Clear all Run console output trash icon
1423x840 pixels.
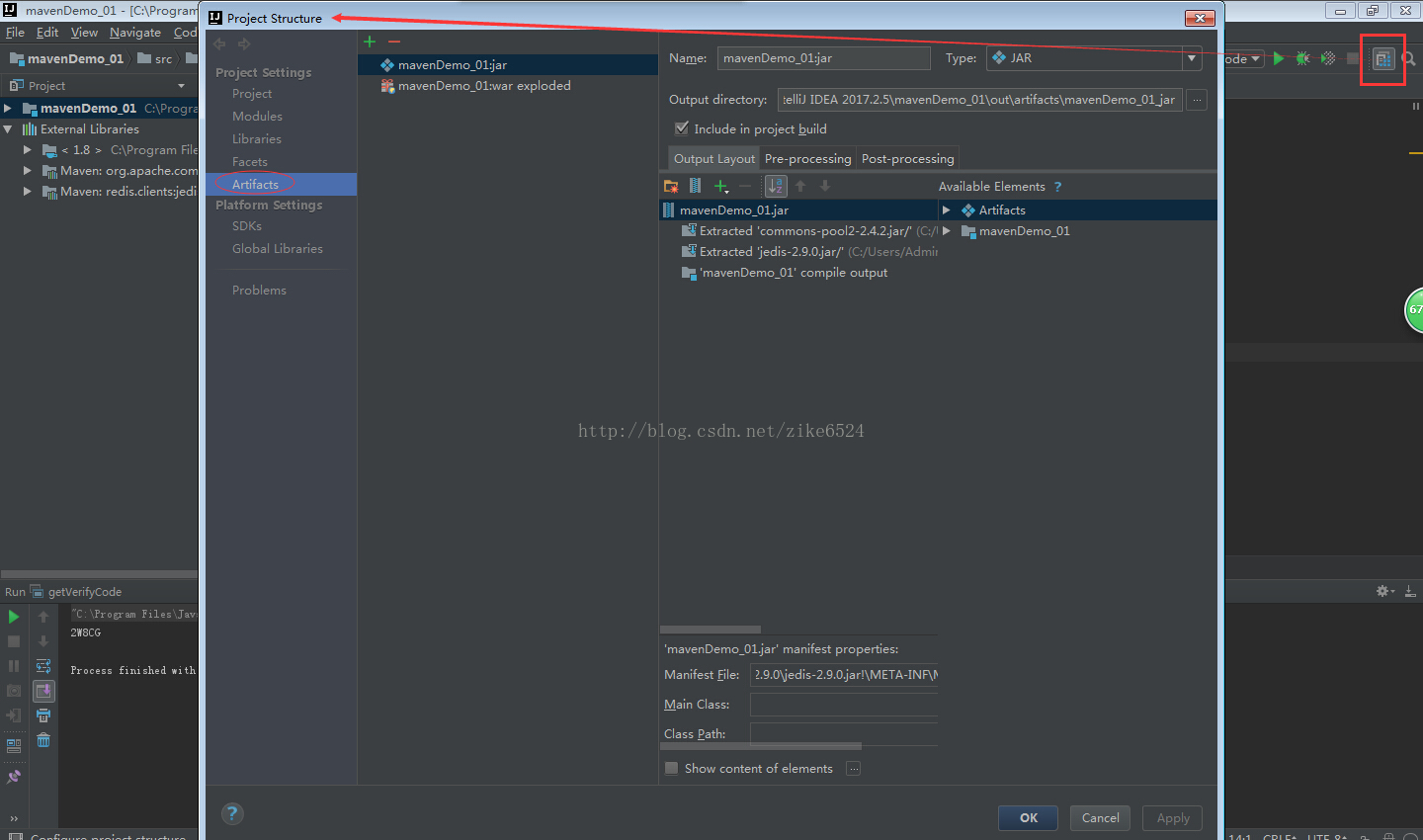(43, 740)
